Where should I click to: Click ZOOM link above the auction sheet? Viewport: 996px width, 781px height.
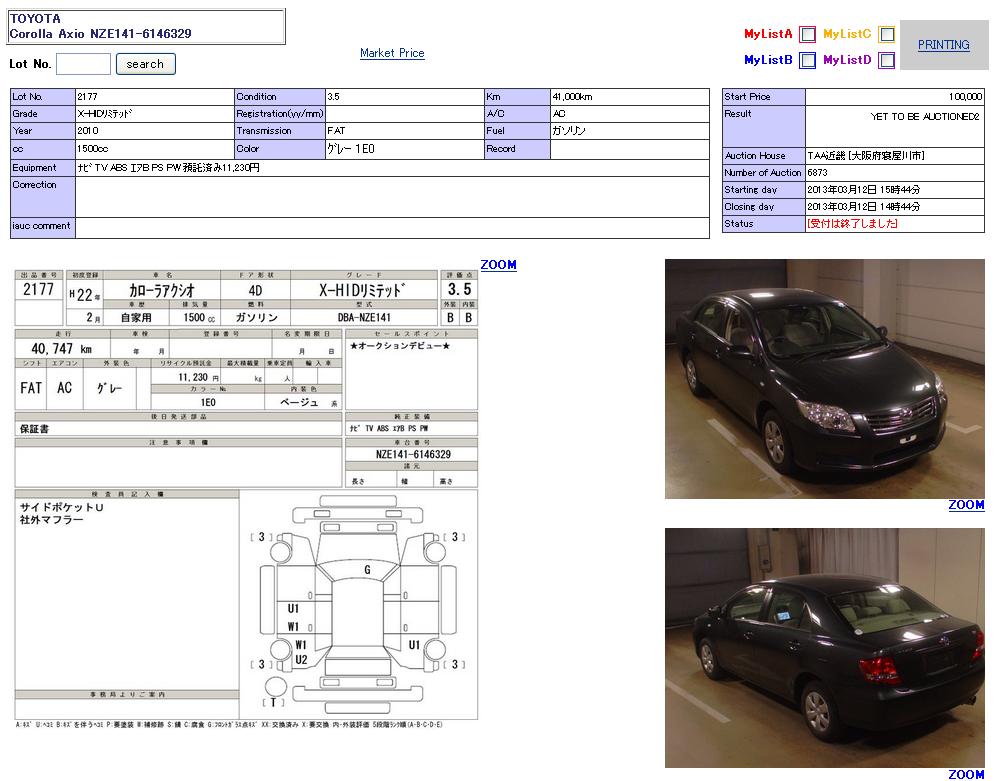pos(498,265)
